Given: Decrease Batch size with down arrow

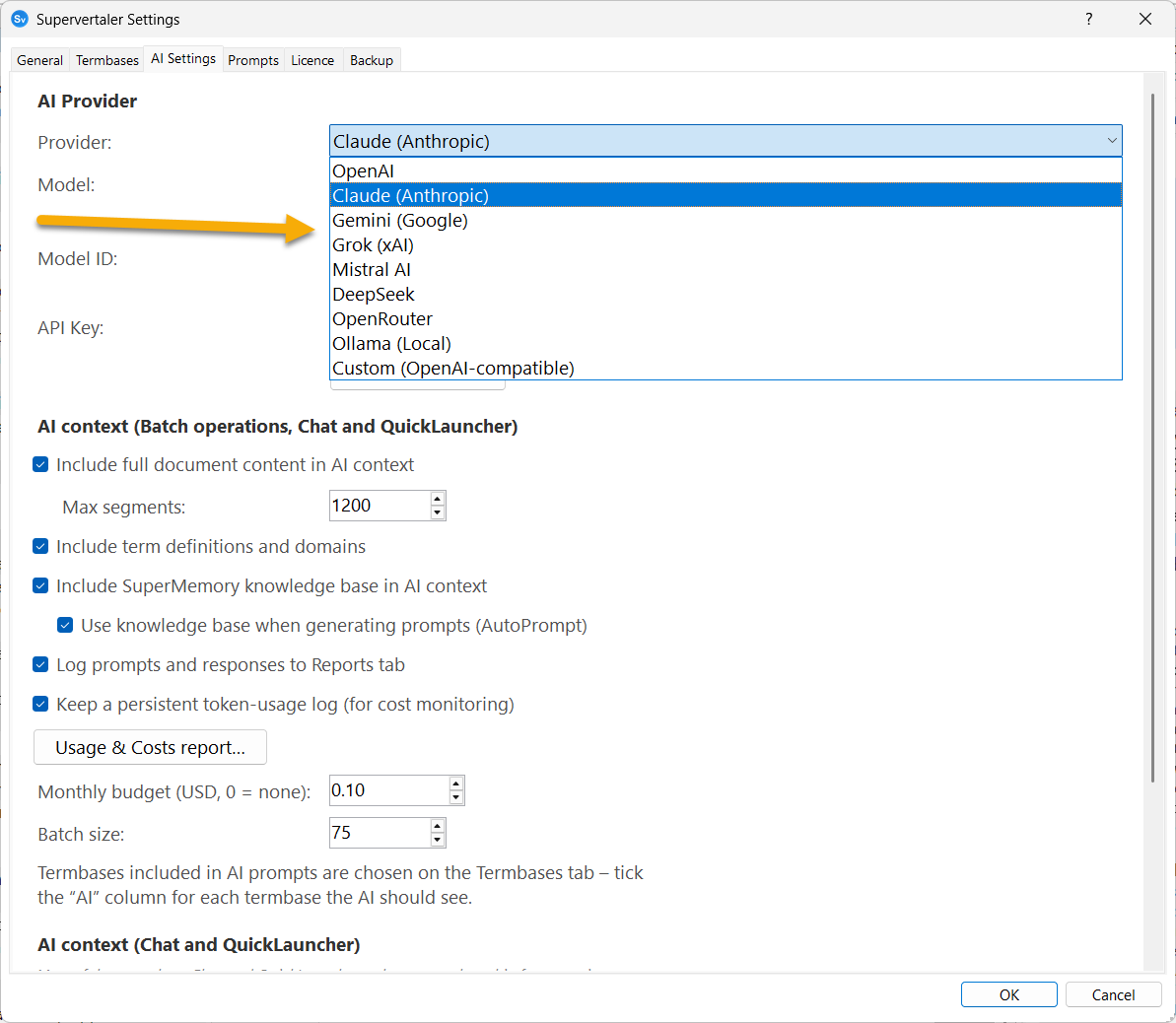Looking at the screenshot, I should click(438, 841).
